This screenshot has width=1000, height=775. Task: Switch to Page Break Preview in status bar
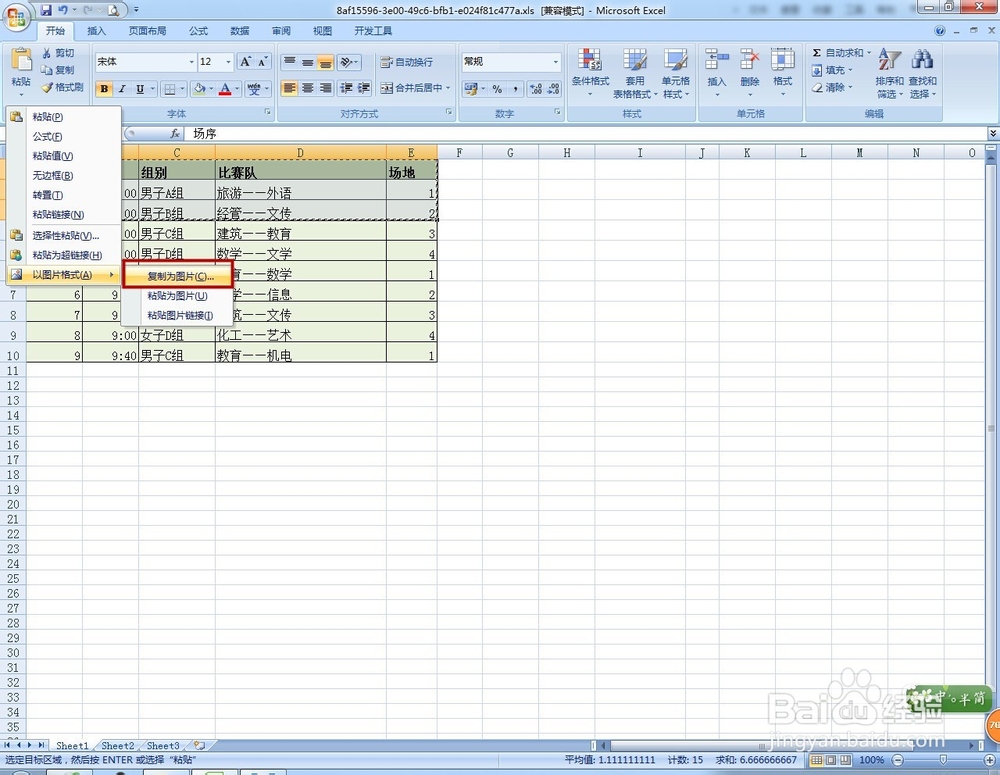point(845,760)
